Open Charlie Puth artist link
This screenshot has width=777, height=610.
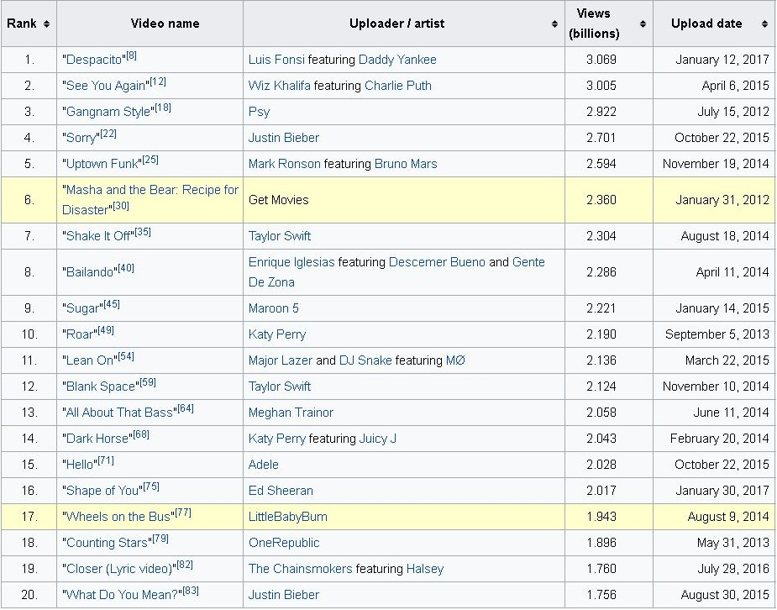tap(397, 86)
